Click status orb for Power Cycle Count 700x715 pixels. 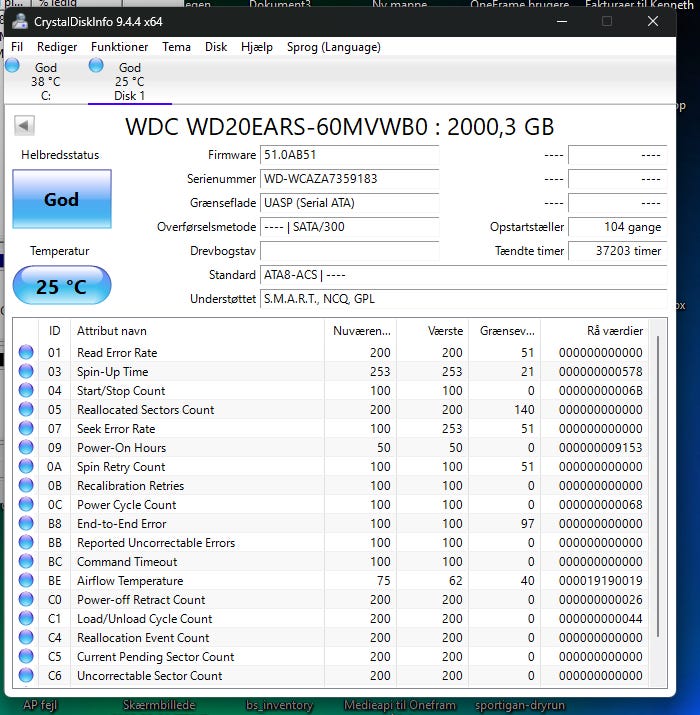click(26, 504)
